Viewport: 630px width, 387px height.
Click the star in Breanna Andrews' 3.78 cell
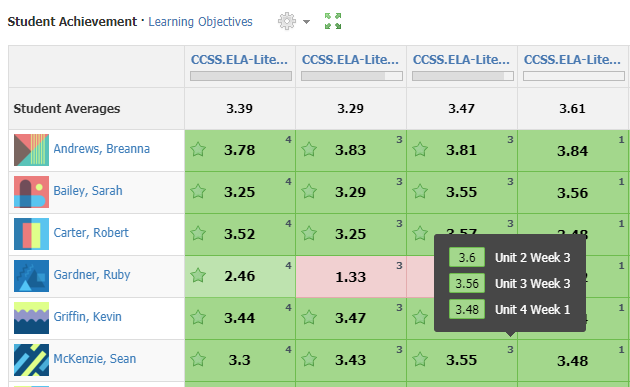click(198, 149)
